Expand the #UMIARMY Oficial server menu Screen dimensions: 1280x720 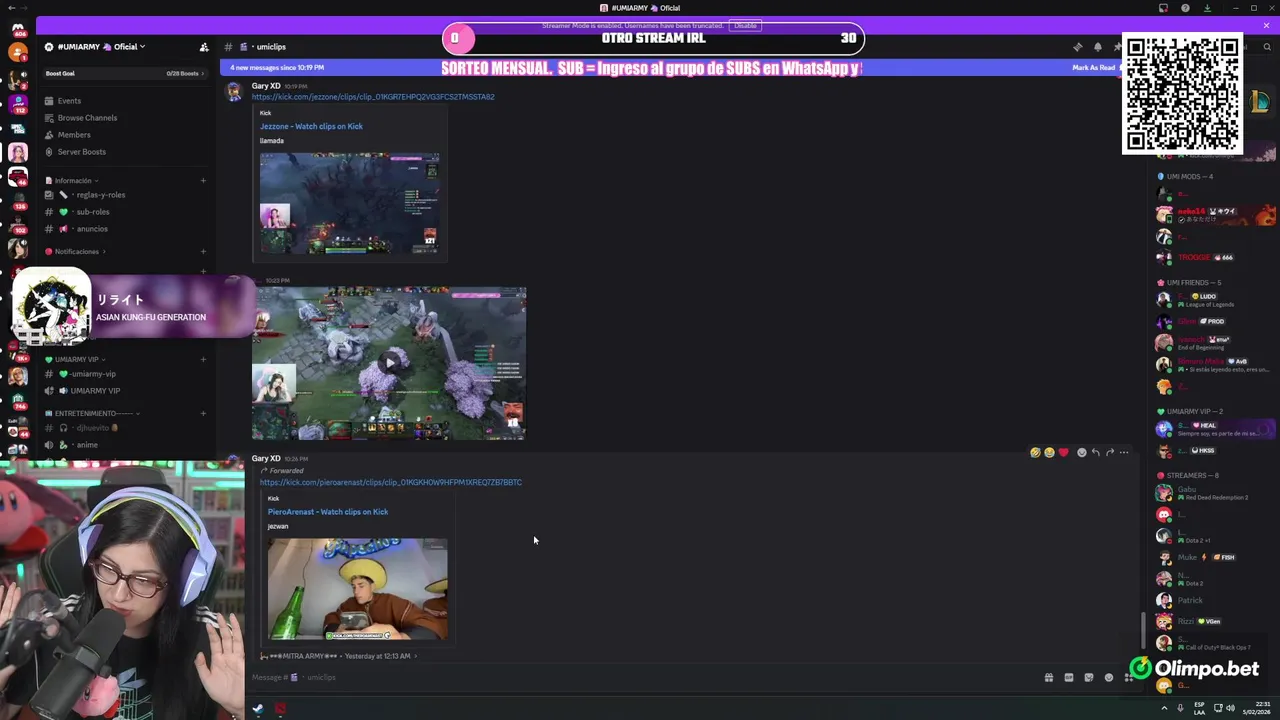click(100, 47)
